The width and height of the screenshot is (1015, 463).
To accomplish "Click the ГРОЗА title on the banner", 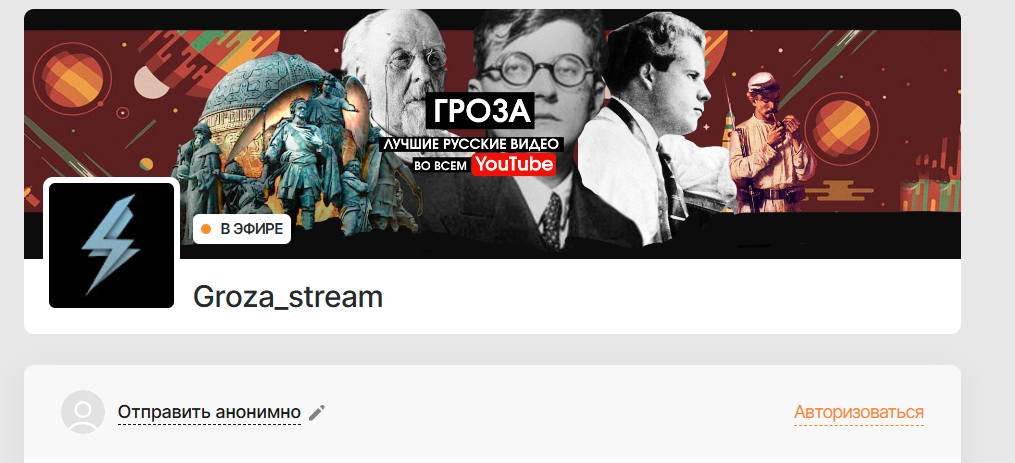I will pyautogui.click(x=482, y=111).
